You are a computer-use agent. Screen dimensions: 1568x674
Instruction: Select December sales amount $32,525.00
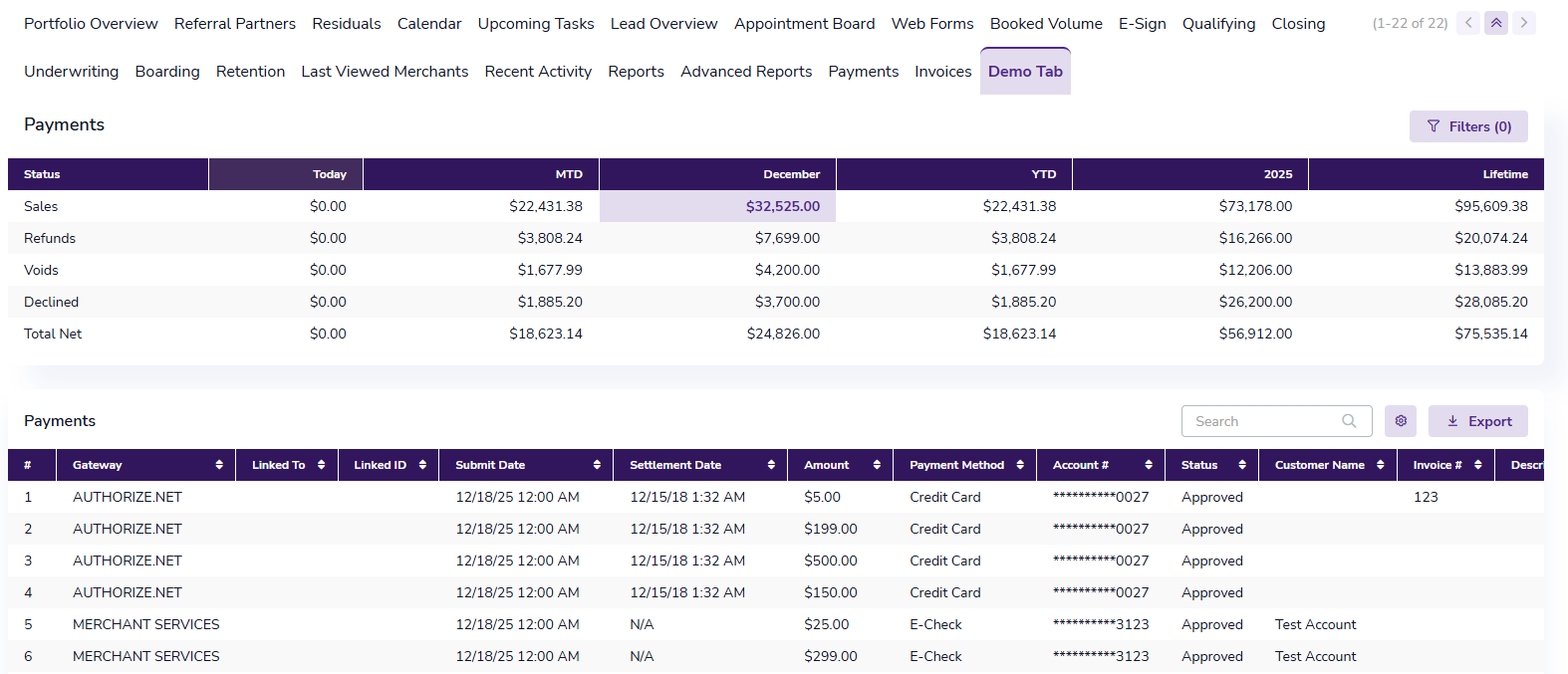click(782, 206)
